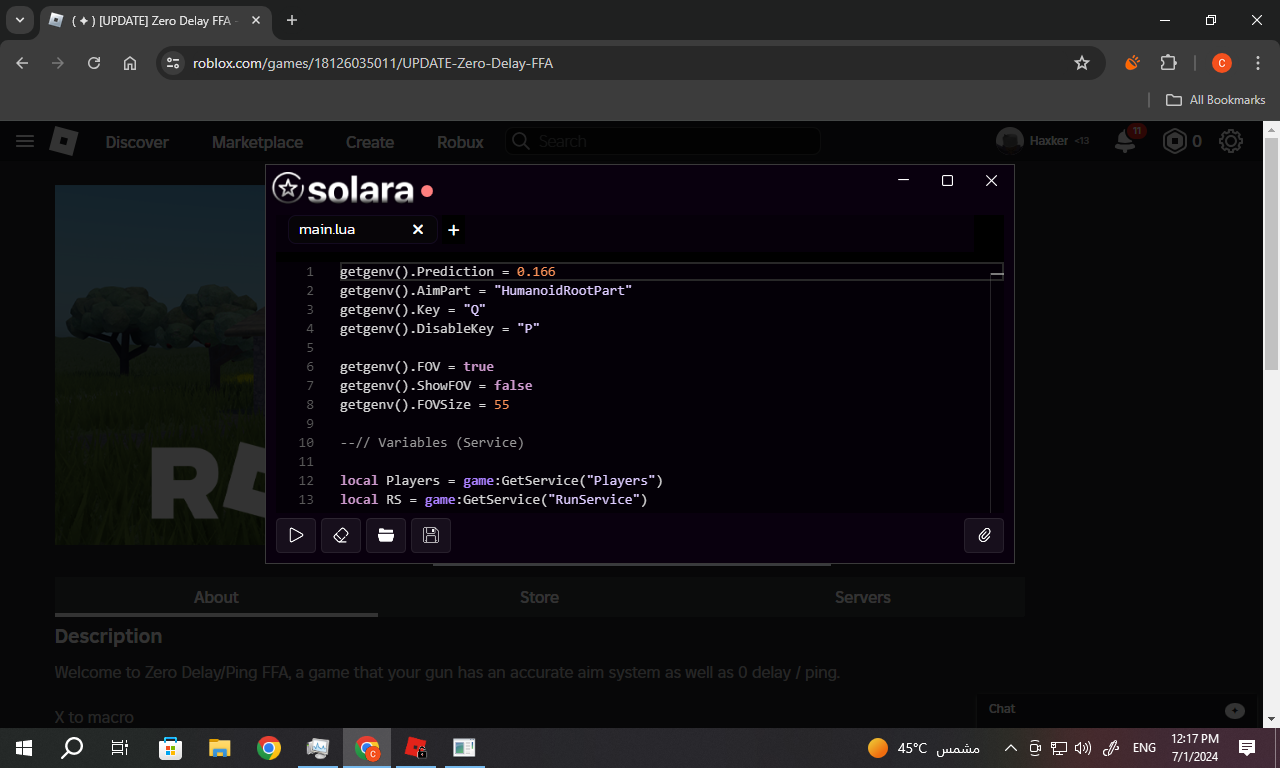
Task: Open the Robux link in header
Action: tap(460, 142)
